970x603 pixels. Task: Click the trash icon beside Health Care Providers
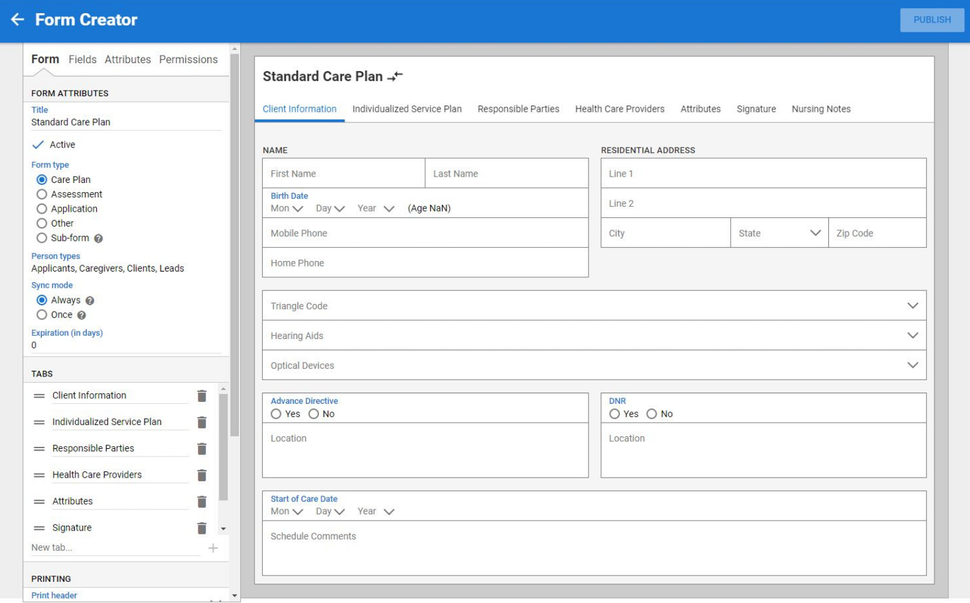[x=202, y=475]
